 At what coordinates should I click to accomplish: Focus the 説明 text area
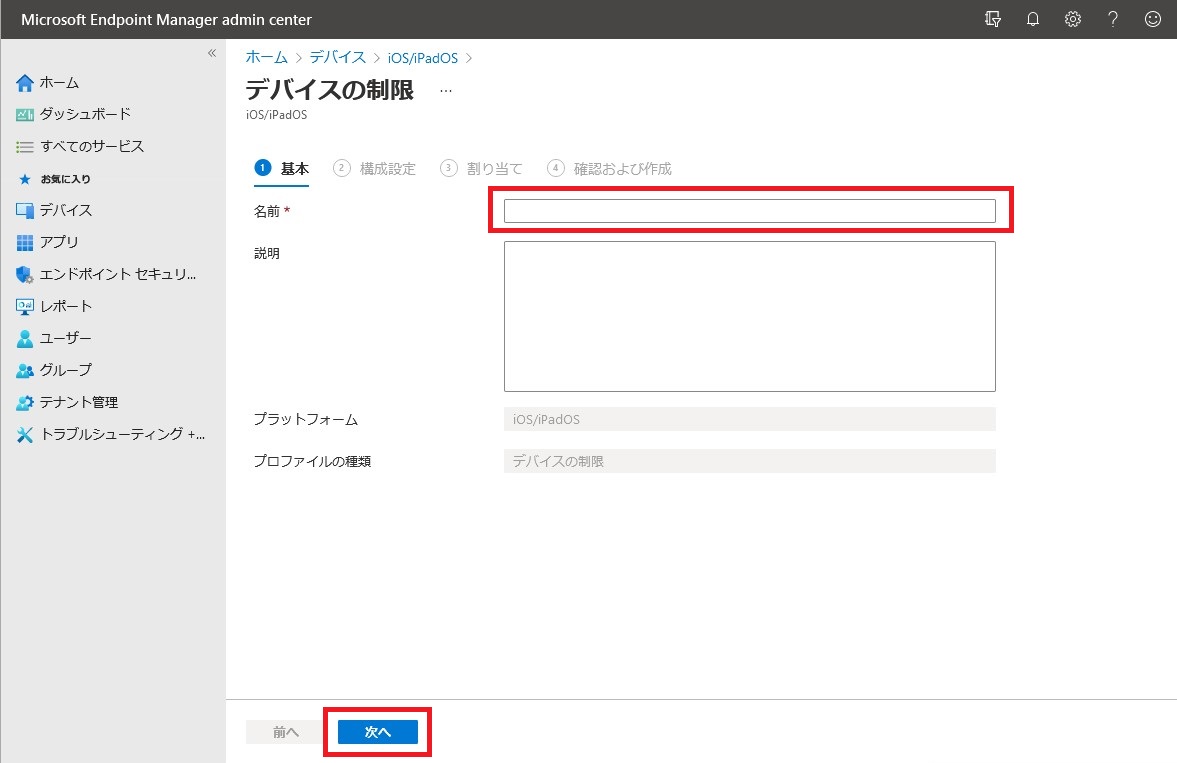click(x=750, y=316)
